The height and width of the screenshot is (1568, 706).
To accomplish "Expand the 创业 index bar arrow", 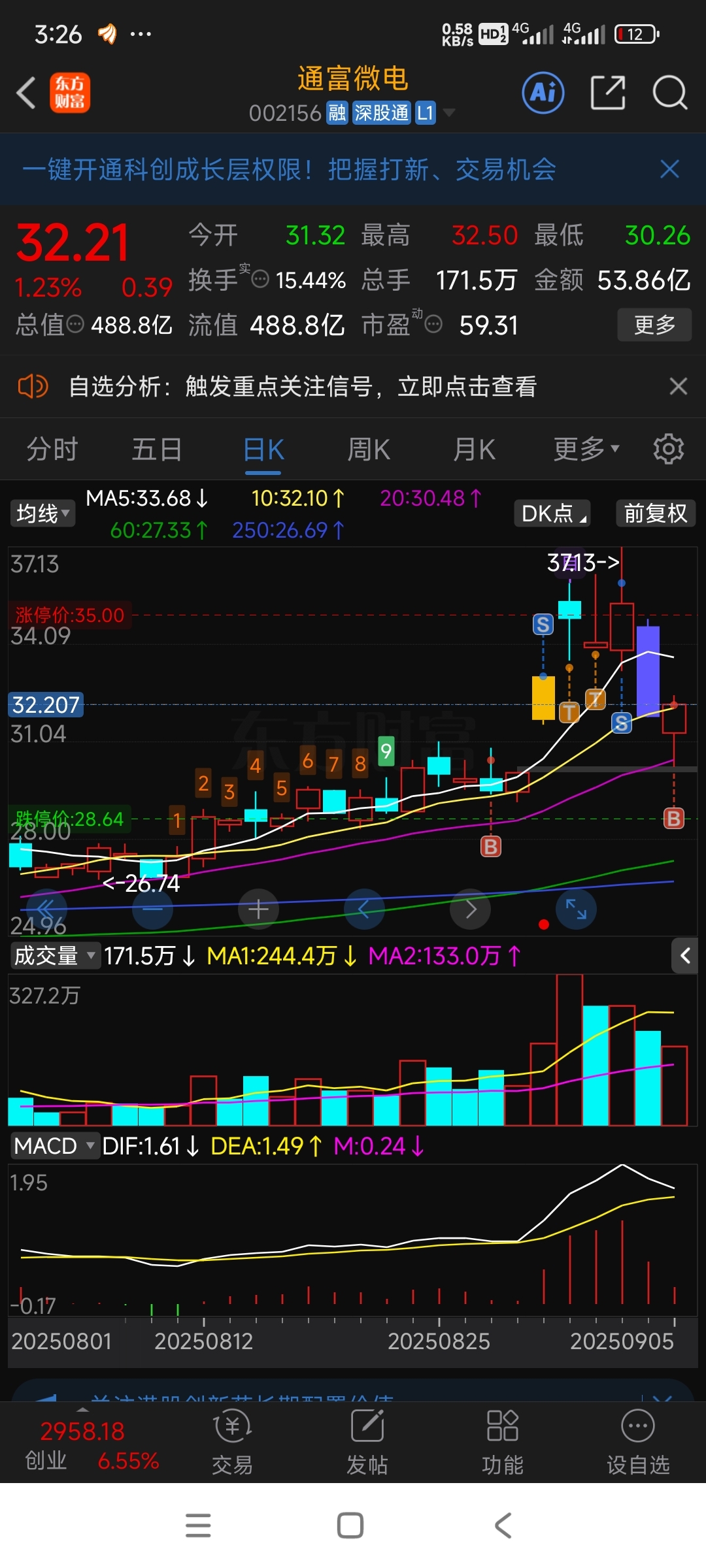I will (82, 1409).
